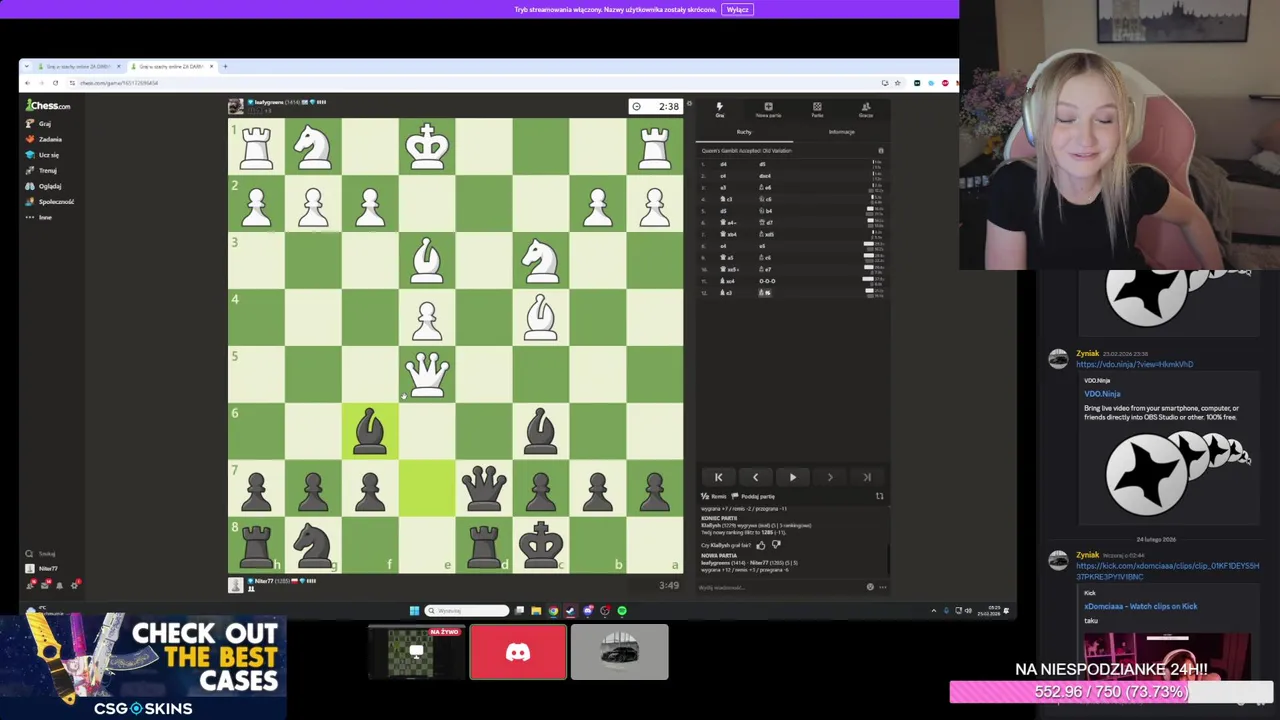Select the live chess screen thumbnail
This screenshot has height=720, width=1280.
pos(416,652)
